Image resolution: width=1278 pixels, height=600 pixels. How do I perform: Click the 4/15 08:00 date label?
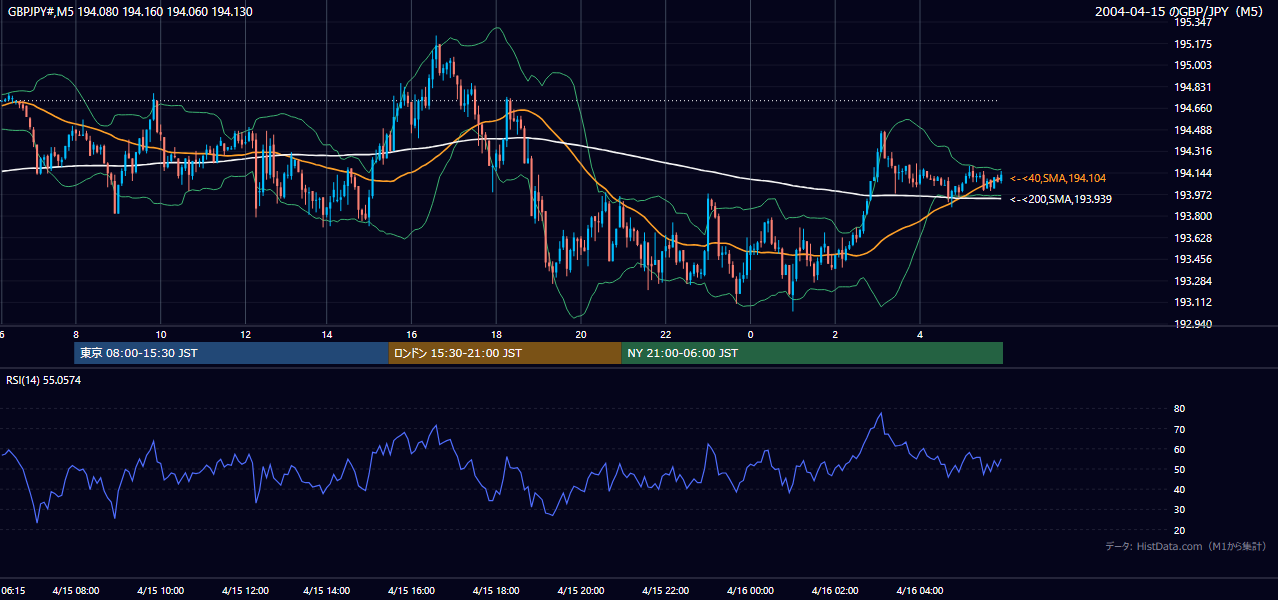tap(76, 591)
